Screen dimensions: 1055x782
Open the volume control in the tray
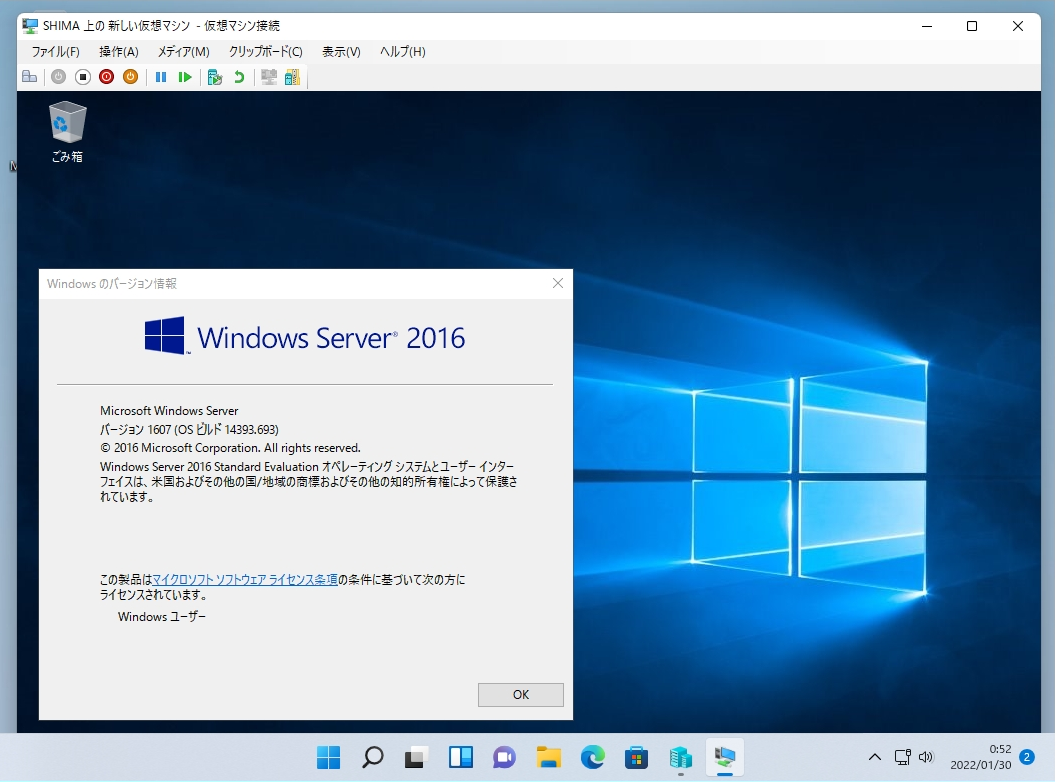point(926,757)
